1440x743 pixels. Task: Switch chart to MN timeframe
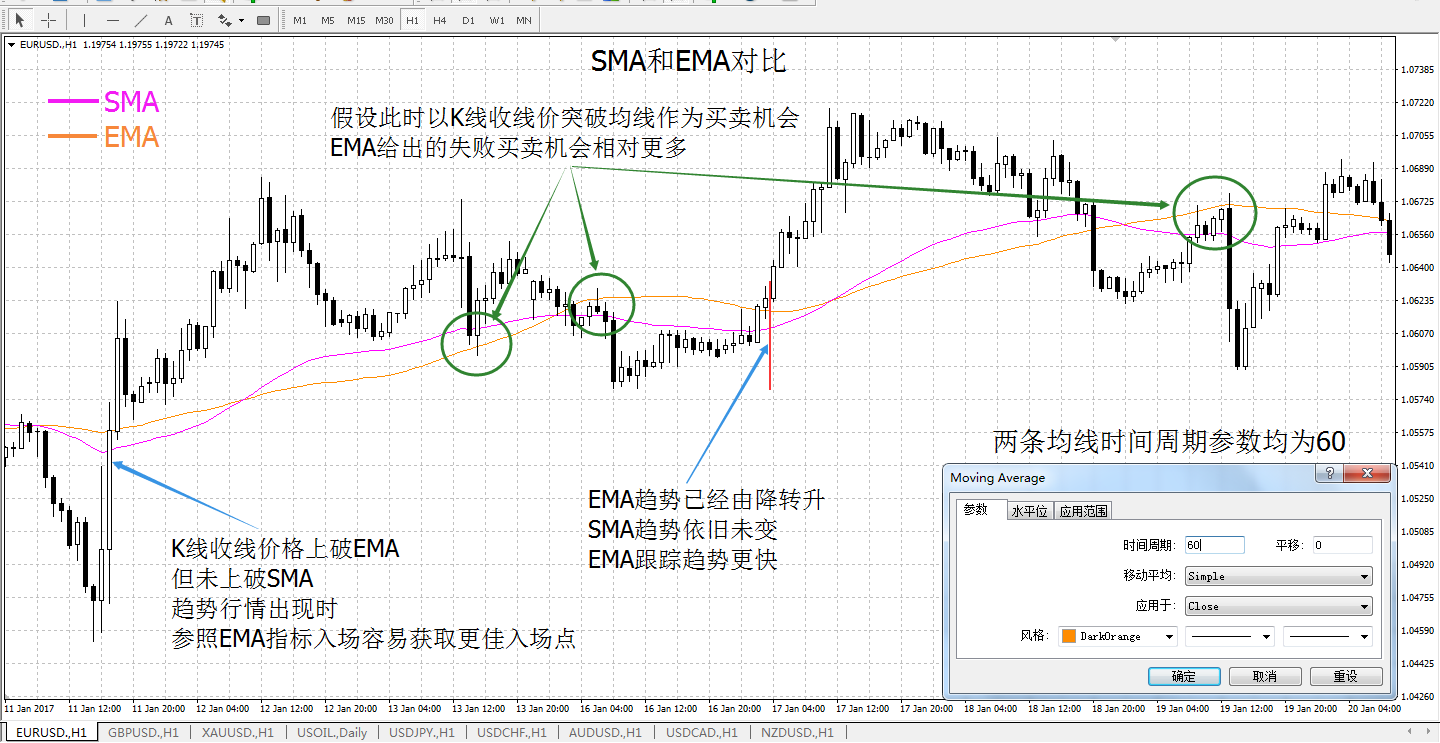click(x=524, y=20)
